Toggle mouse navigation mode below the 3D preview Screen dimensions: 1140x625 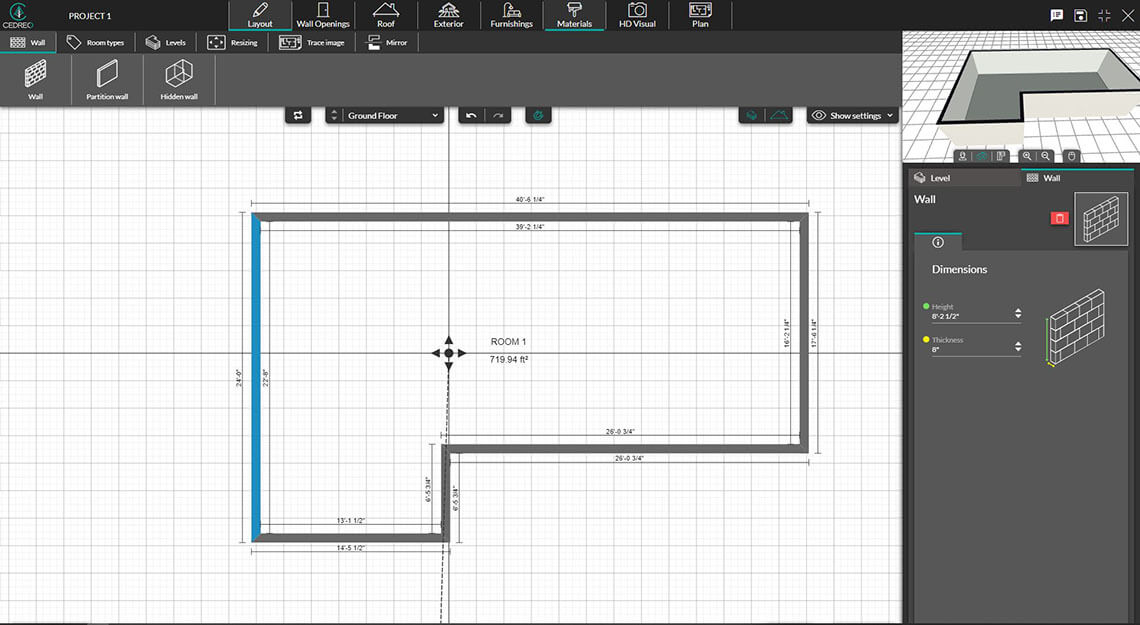click(1070, 156)
